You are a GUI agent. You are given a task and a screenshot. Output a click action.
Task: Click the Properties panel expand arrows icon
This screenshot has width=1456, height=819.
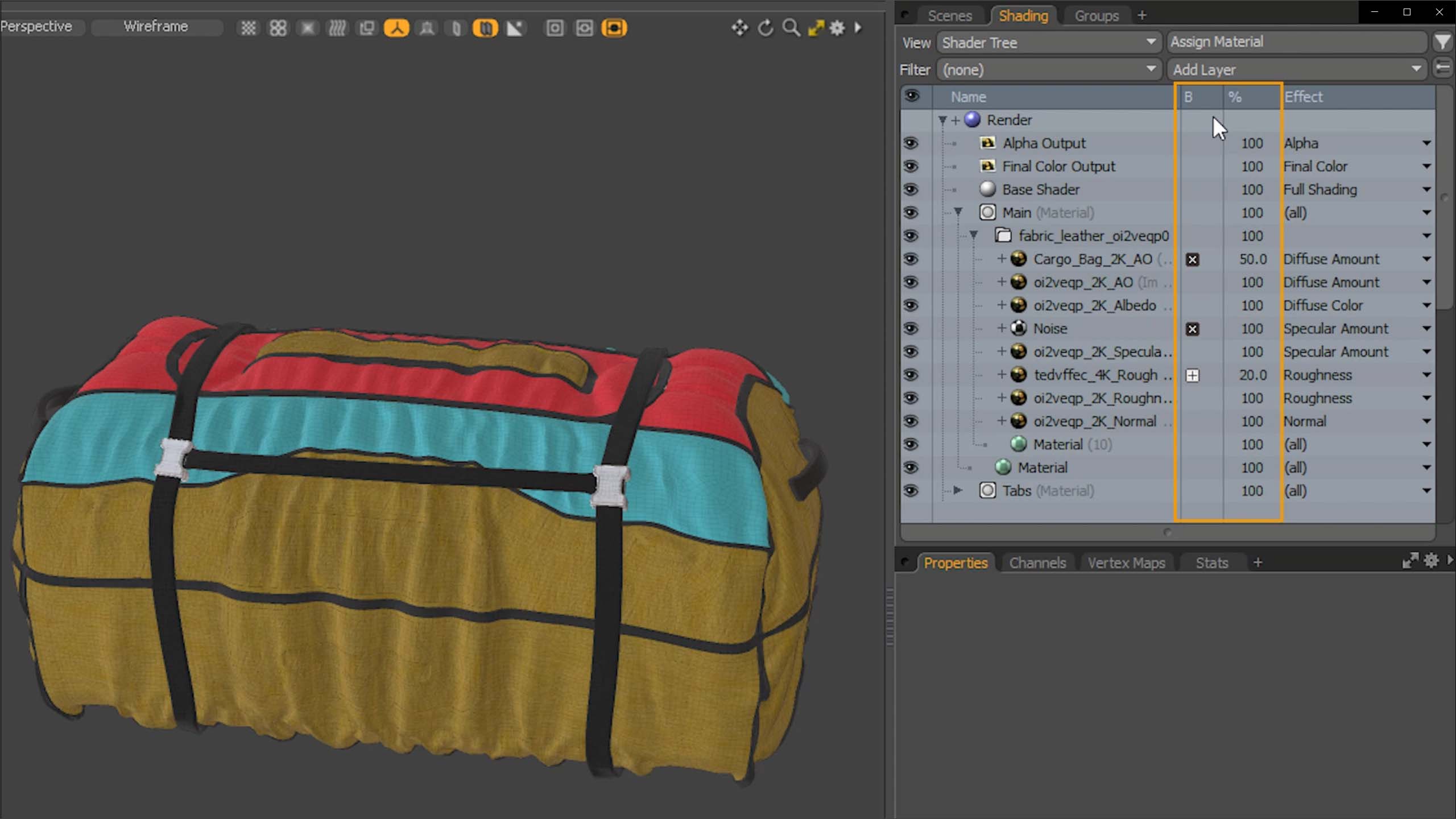1410,561
